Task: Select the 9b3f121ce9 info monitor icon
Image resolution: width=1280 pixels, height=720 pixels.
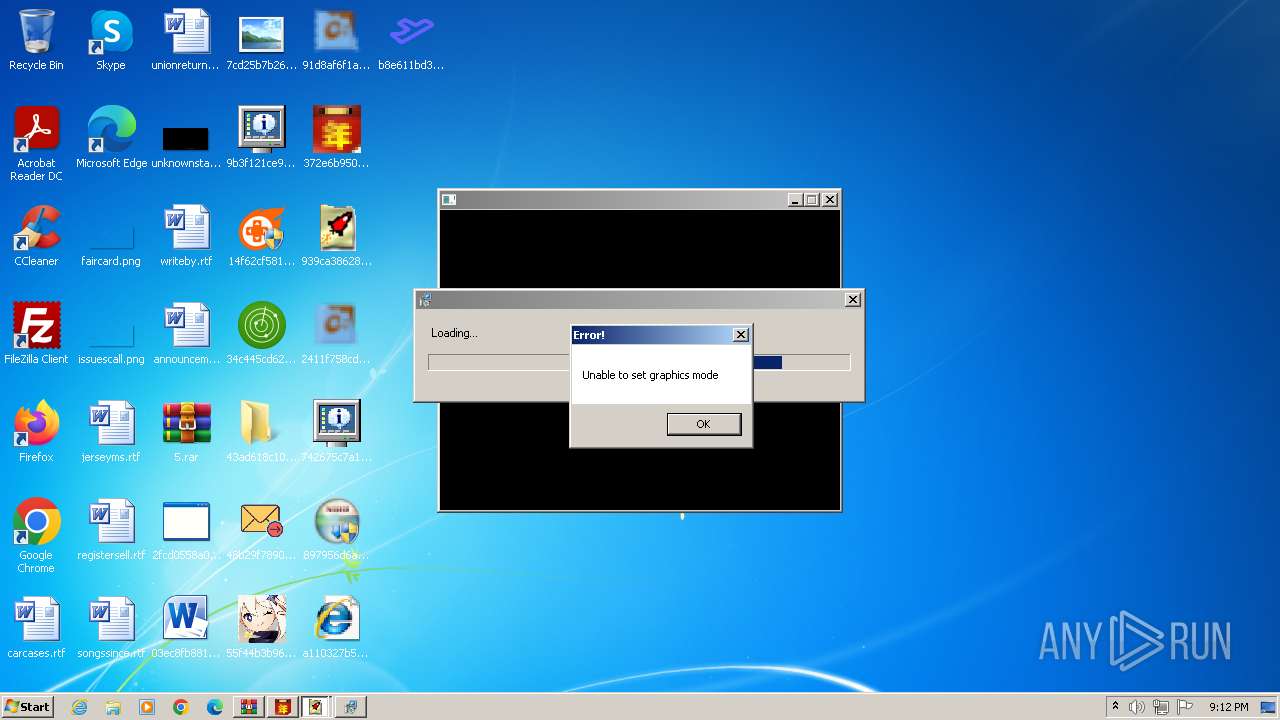Action: pos(261,139)
